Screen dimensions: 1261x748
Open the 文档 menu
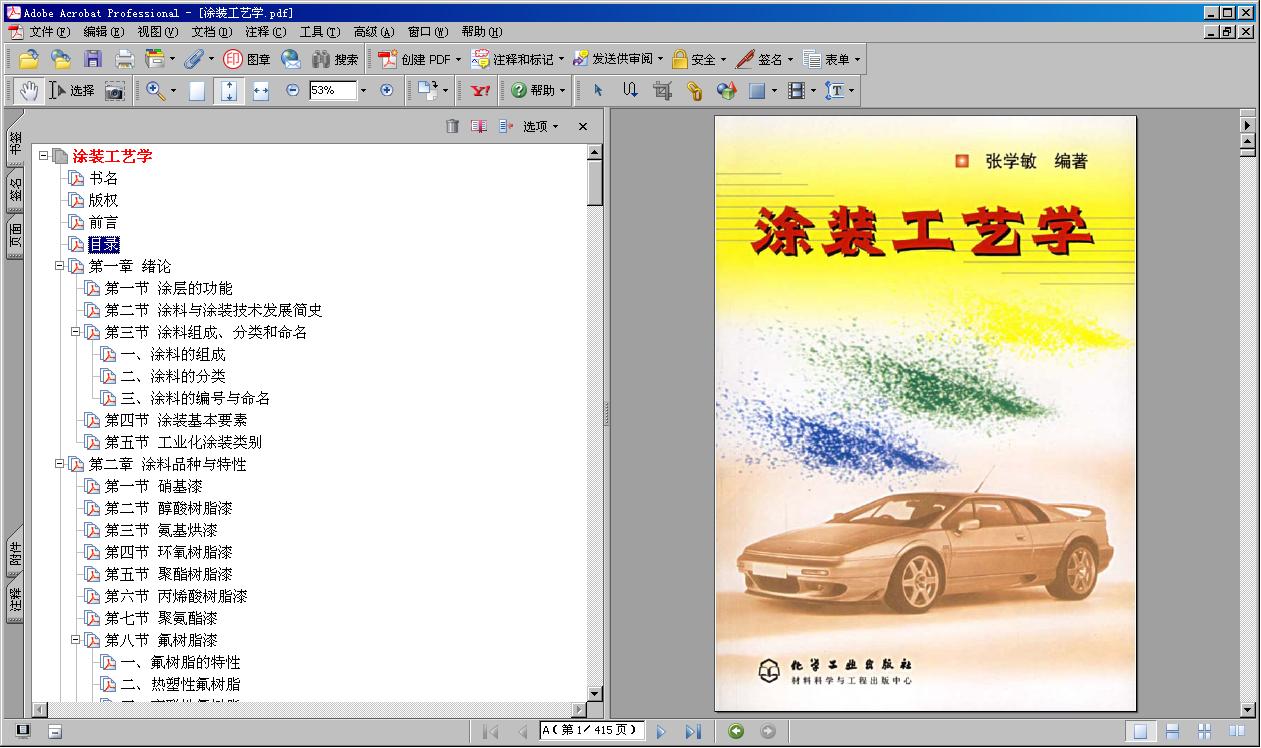pyautogui.click(x=211, y=32)
